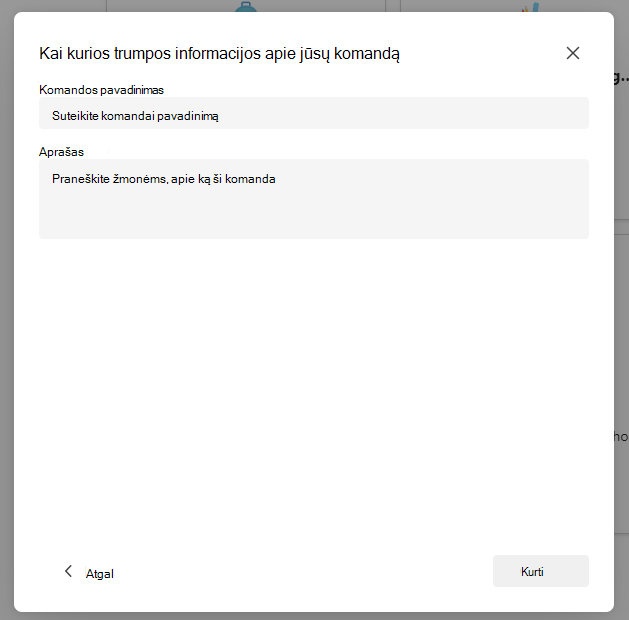Click the dialog title about team information
Viewport: 629px width, 620px height.
tap(219, 53)
